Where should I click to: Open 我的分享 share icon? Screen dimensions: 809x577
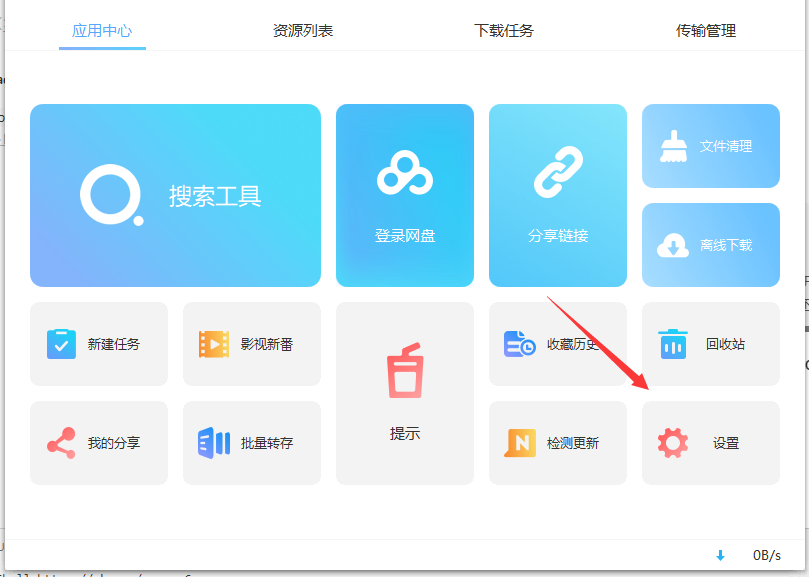point(62,443)
